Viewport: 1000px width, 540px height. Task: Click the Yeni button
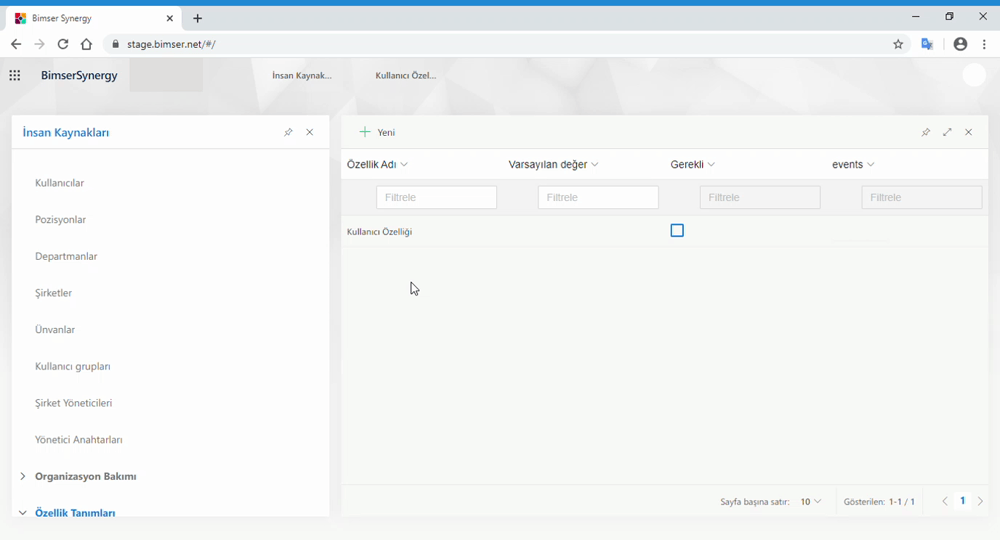378,132
